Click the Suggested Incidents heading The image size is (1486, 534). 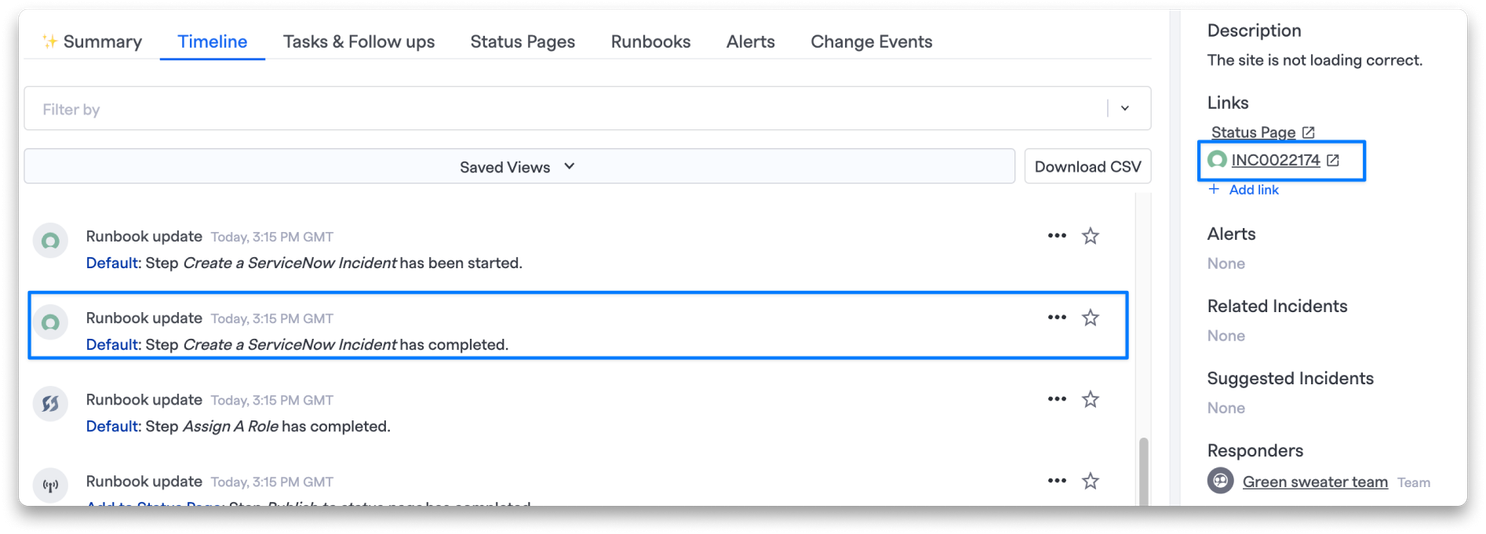(x=1290, y=378)
